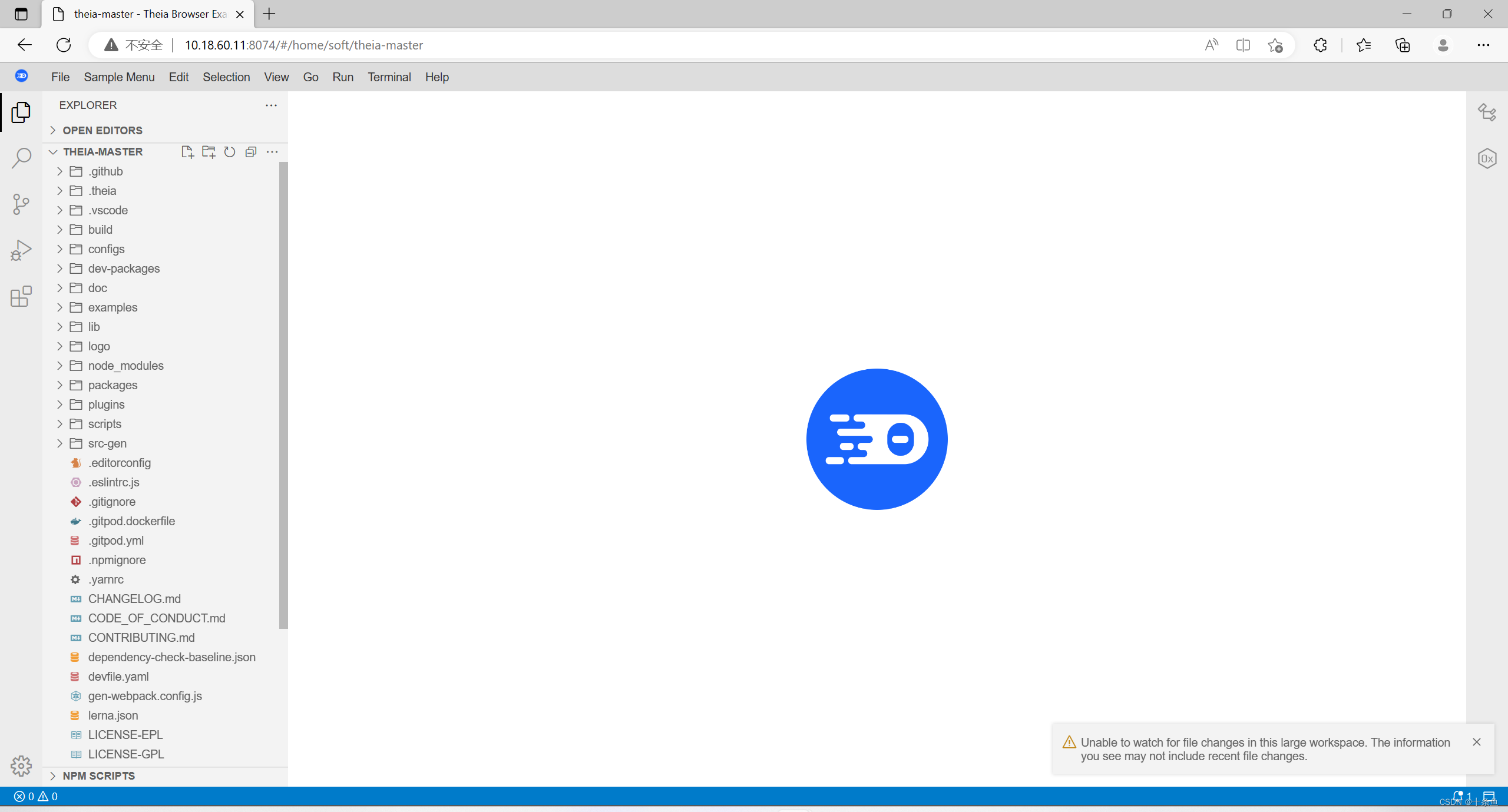The height and width of the screenshot is (812, 1508).
Task: Click the New Folder icon in THEIA-MASTER header
Action: (x=209, y=152)
